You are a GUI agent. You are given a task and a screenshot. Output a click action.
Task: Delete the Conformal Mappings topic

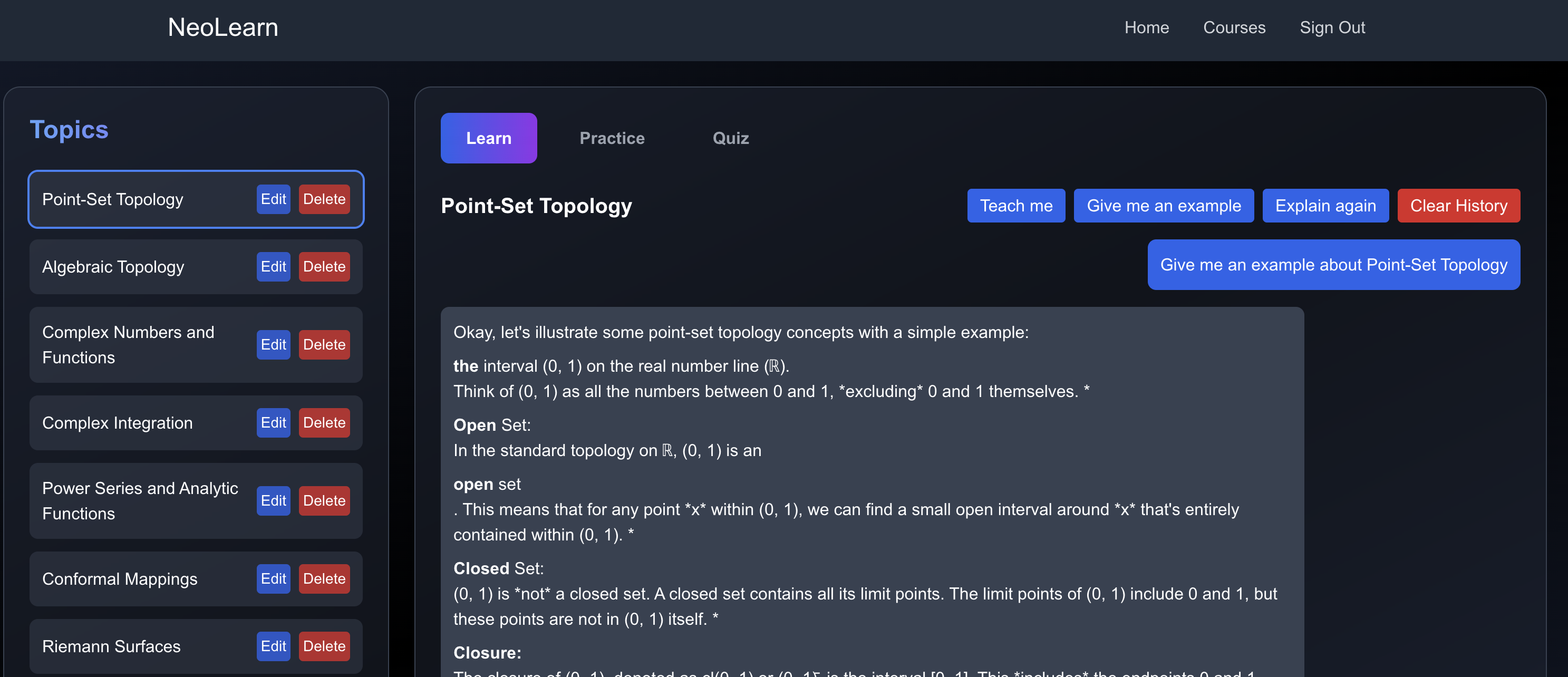[324, 578]
